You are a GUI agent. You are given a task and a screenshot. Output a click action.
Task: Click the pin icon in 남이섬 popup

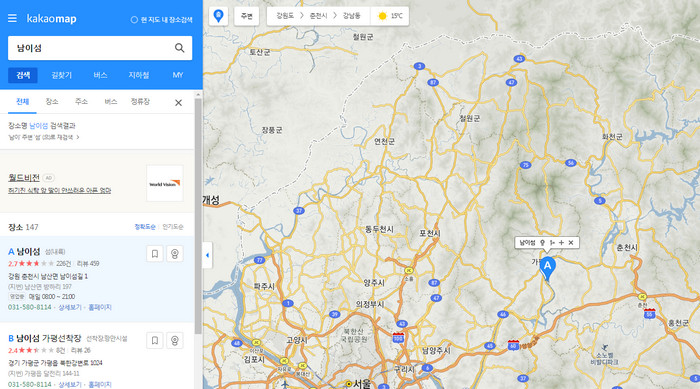point(542,243)
